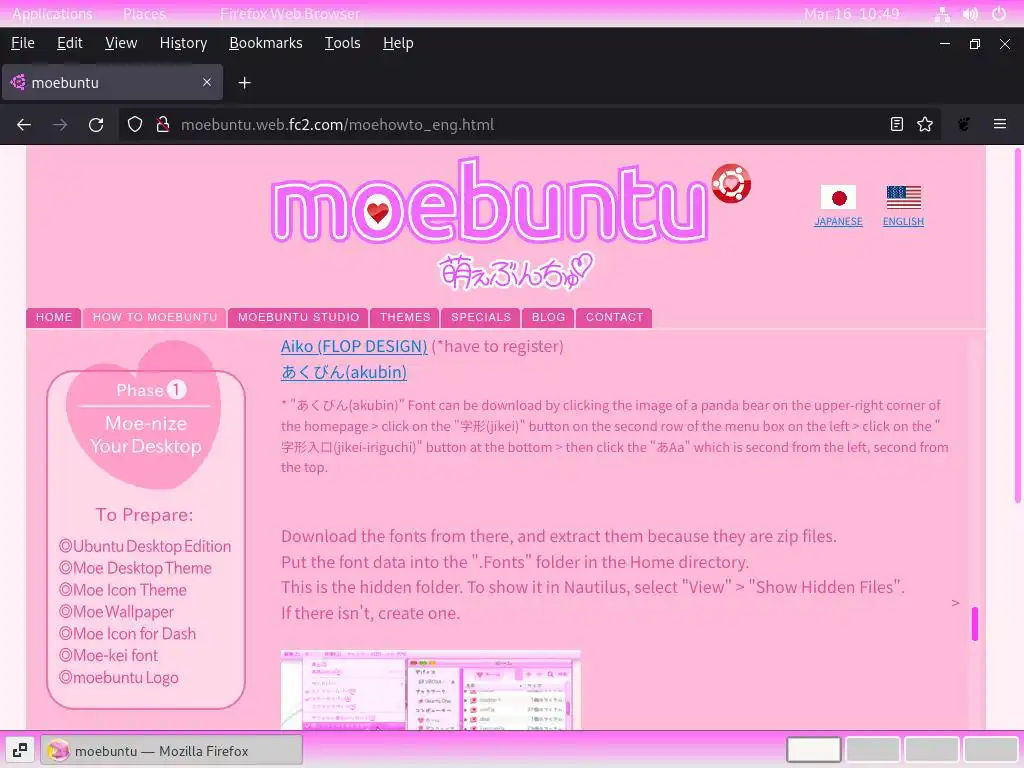Open the Bookmarks menu
1024x768 pixels.
266,43
